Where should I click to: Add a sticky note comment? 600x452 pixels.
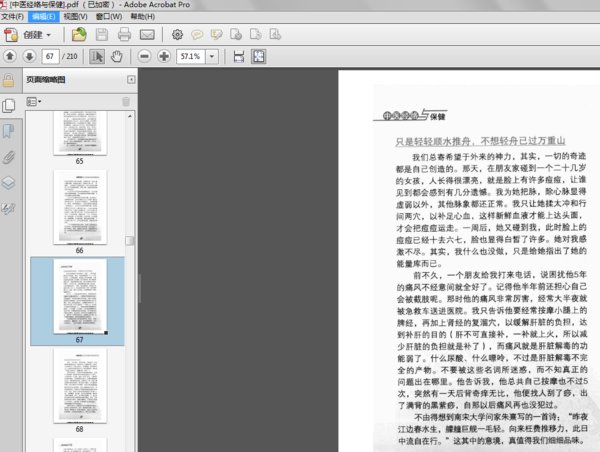[197, 35]
